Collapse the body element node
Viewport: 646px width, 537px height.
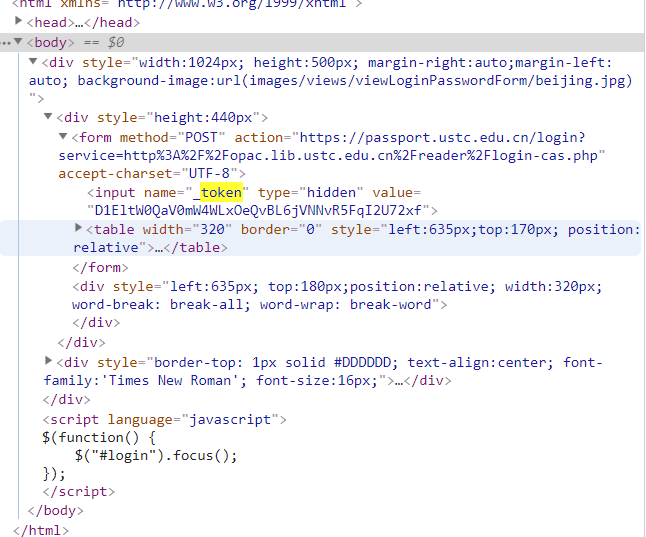(x=18, y=41)
